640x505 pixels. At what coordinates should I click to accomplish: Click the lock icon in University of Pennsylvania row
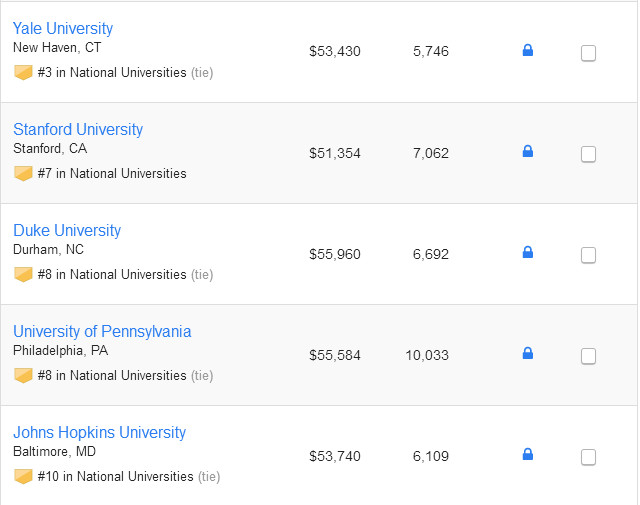tap(528, 353)
